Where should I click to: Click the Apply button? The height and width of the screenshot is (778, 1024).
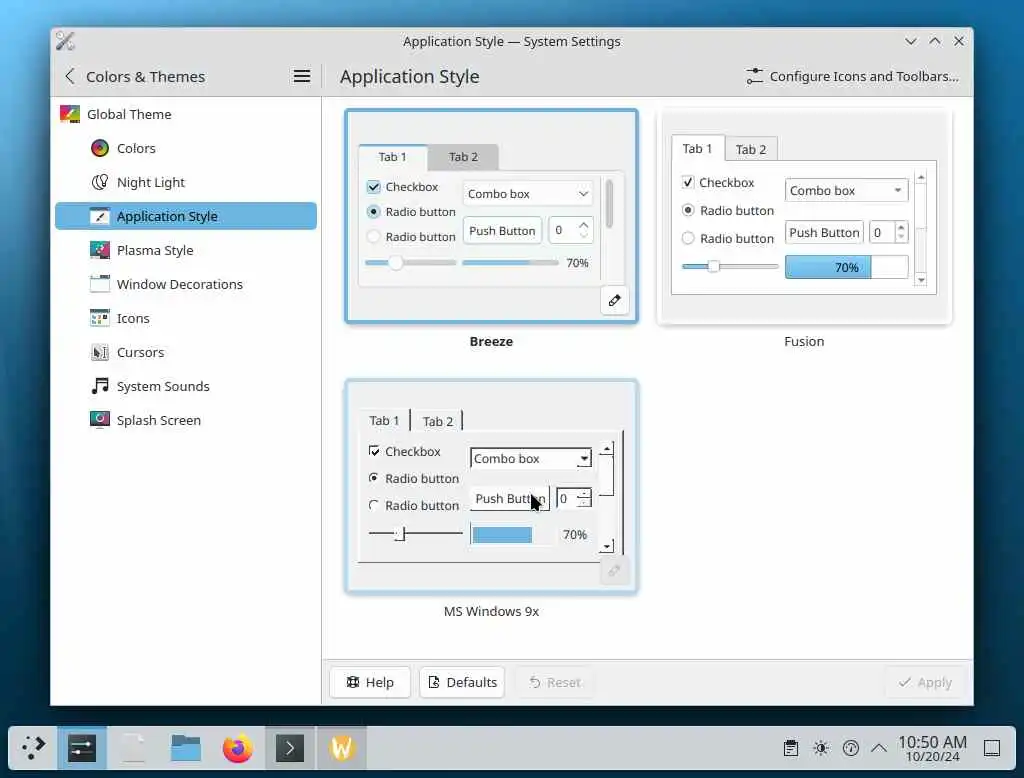(925, 682)
